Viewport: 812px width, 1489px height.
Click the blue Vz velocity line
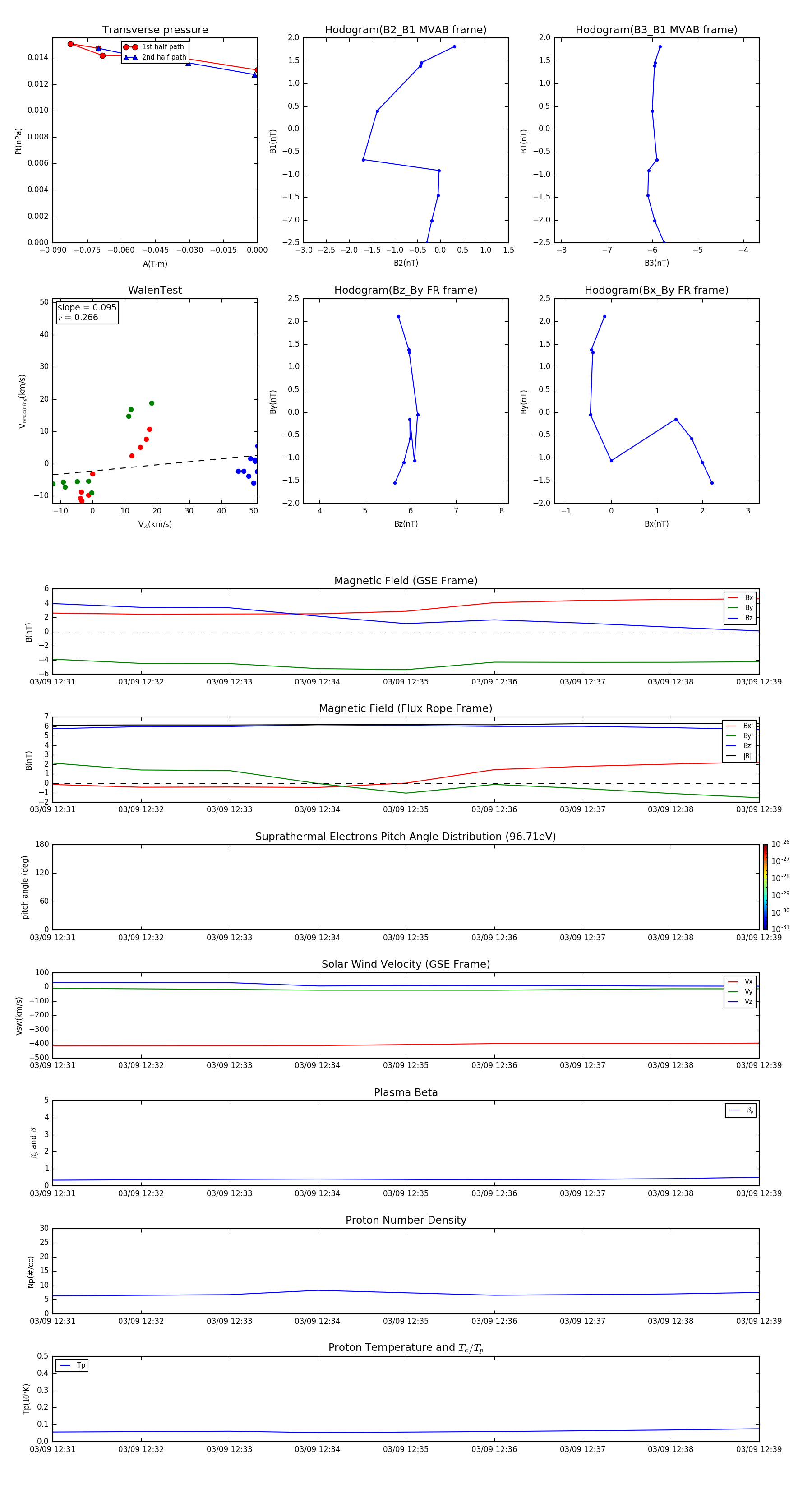pyautogui.click(x=406, y=985)
